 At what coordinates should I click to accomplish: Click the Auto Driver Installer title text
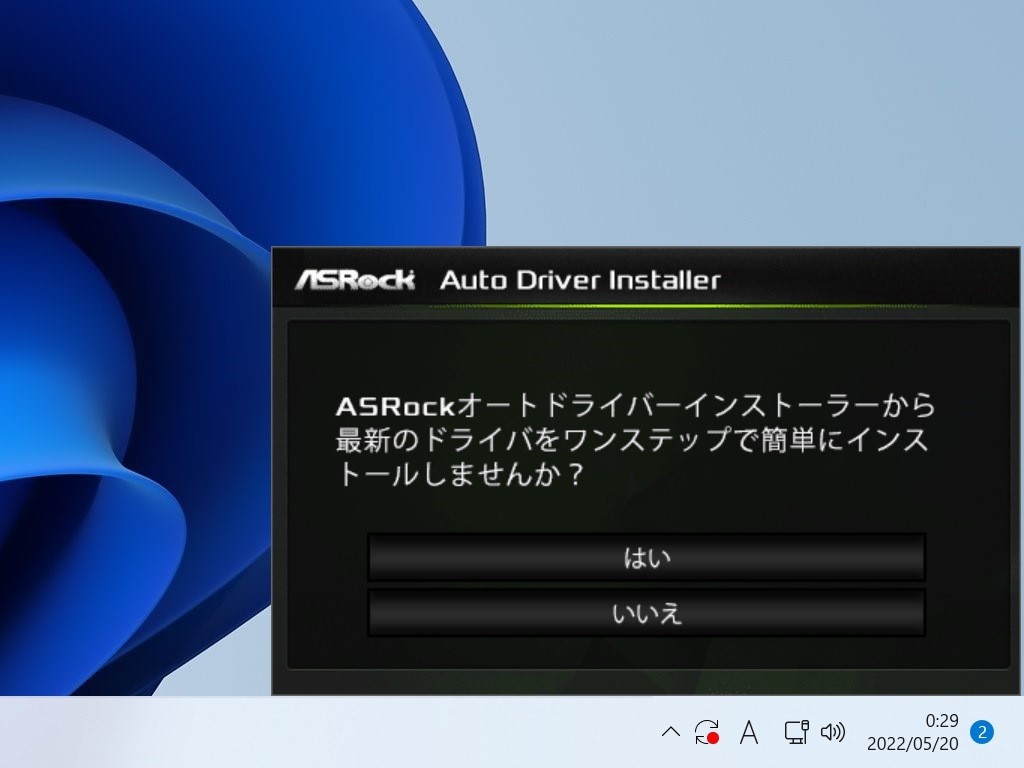(579, 279)
